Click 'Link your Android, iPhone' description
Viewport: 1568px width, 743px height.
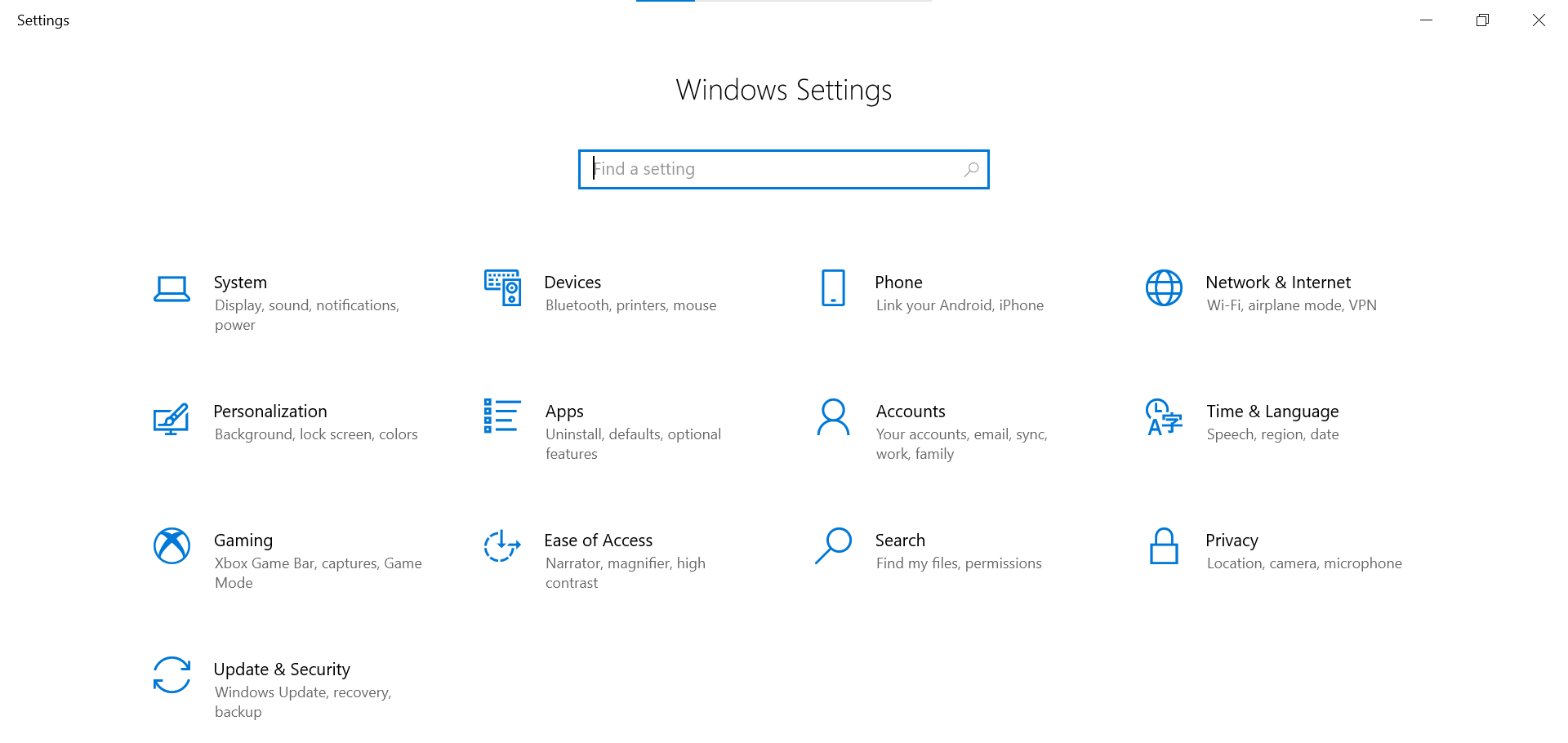[960, 305]
